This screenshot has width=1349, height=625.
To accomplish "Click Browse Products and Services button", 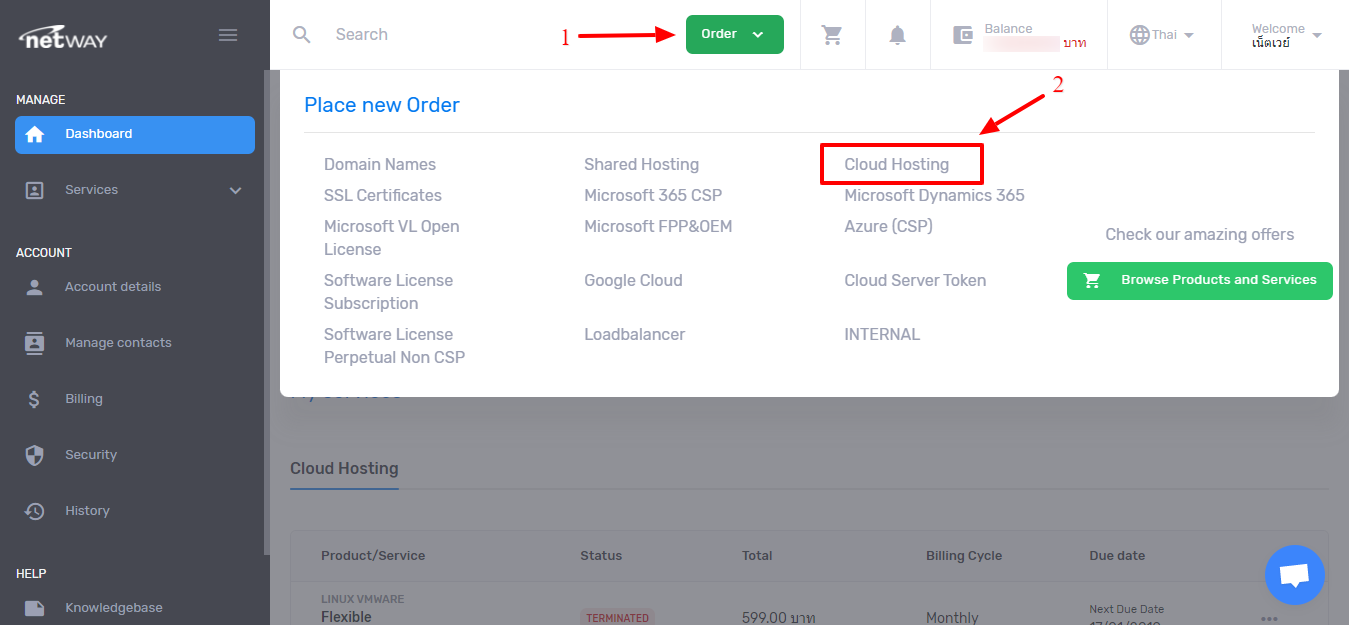I will click(1199, 280).
